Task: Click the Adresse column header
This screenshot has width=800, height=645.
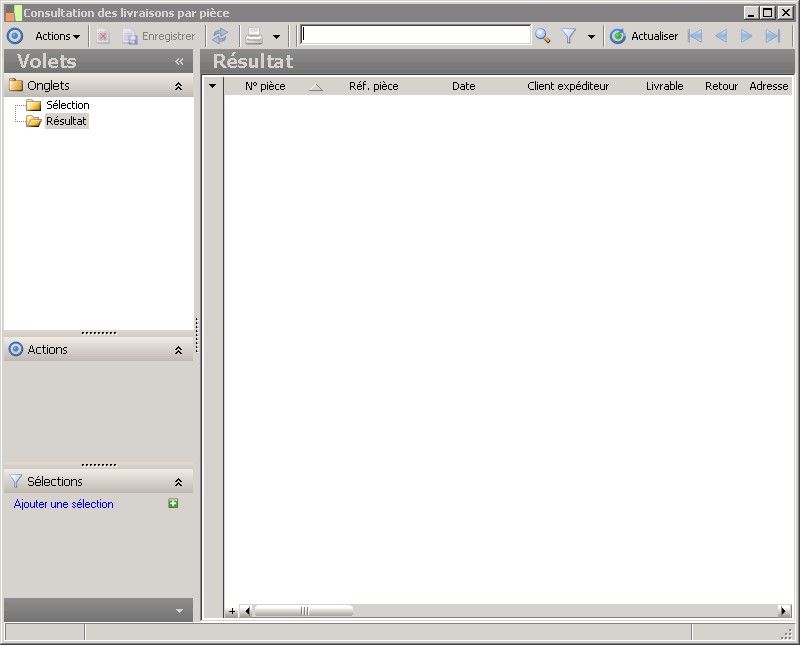Action: 769,86
